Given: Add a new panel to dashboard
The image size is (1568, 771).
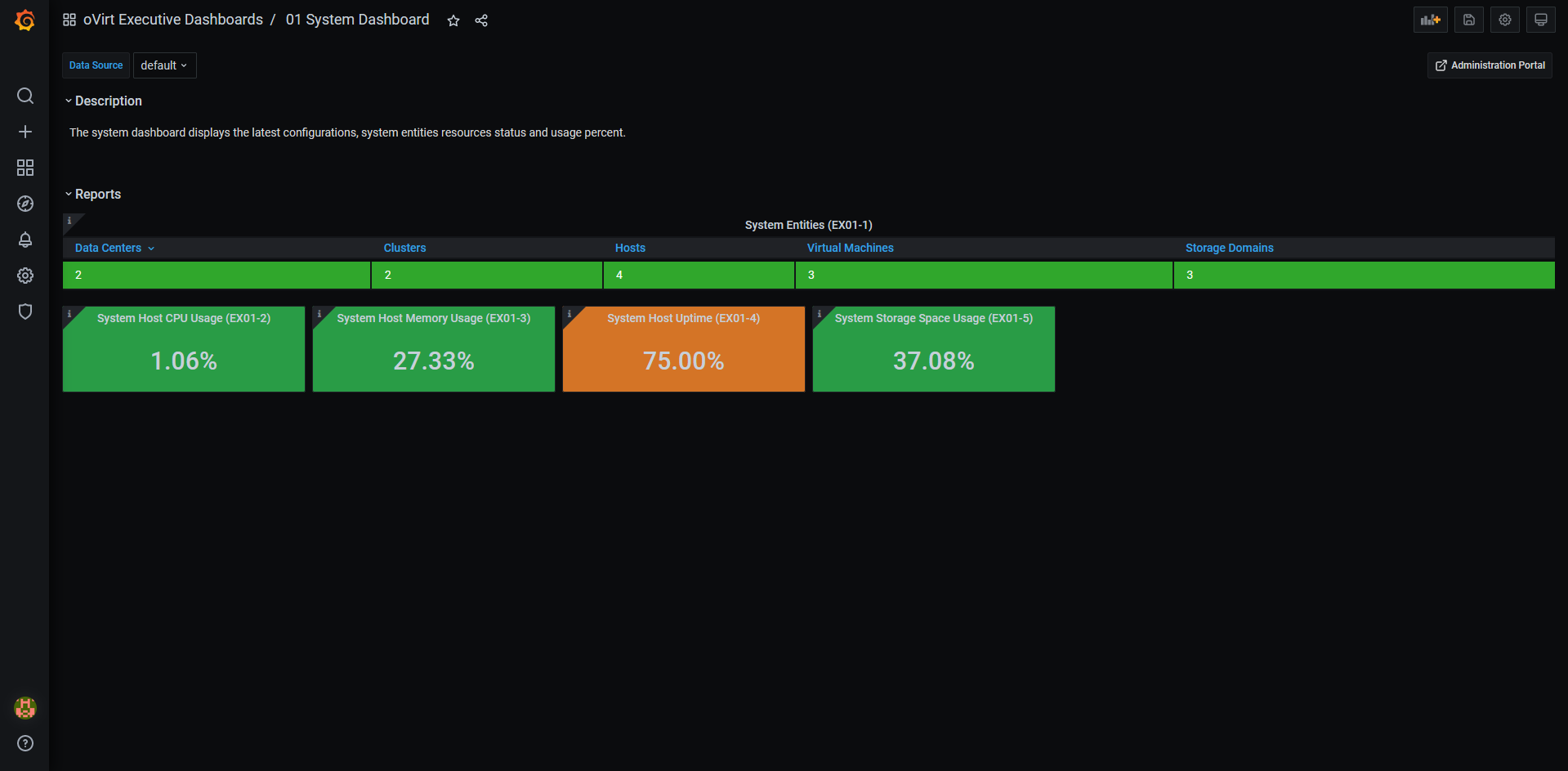Looking at the screenshot, I should pos(1431,20).
